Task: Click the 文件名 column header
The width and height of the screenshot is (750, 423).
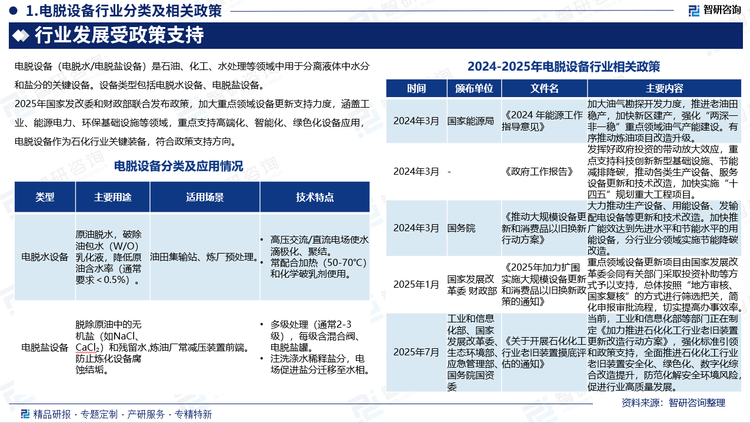Action: click(544, 89)
